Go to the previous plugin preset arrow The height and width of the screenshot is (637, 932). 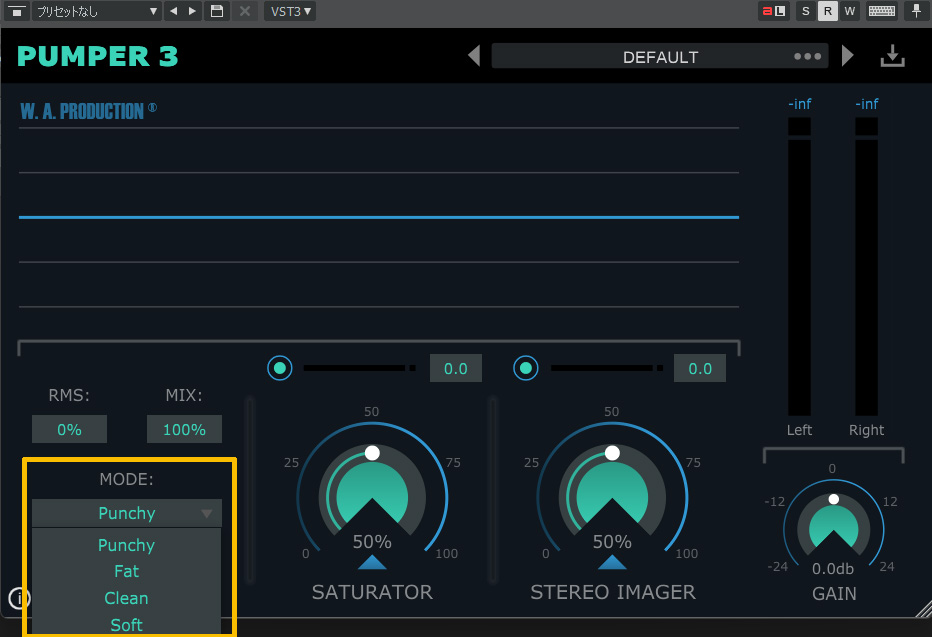coord(474,56)
